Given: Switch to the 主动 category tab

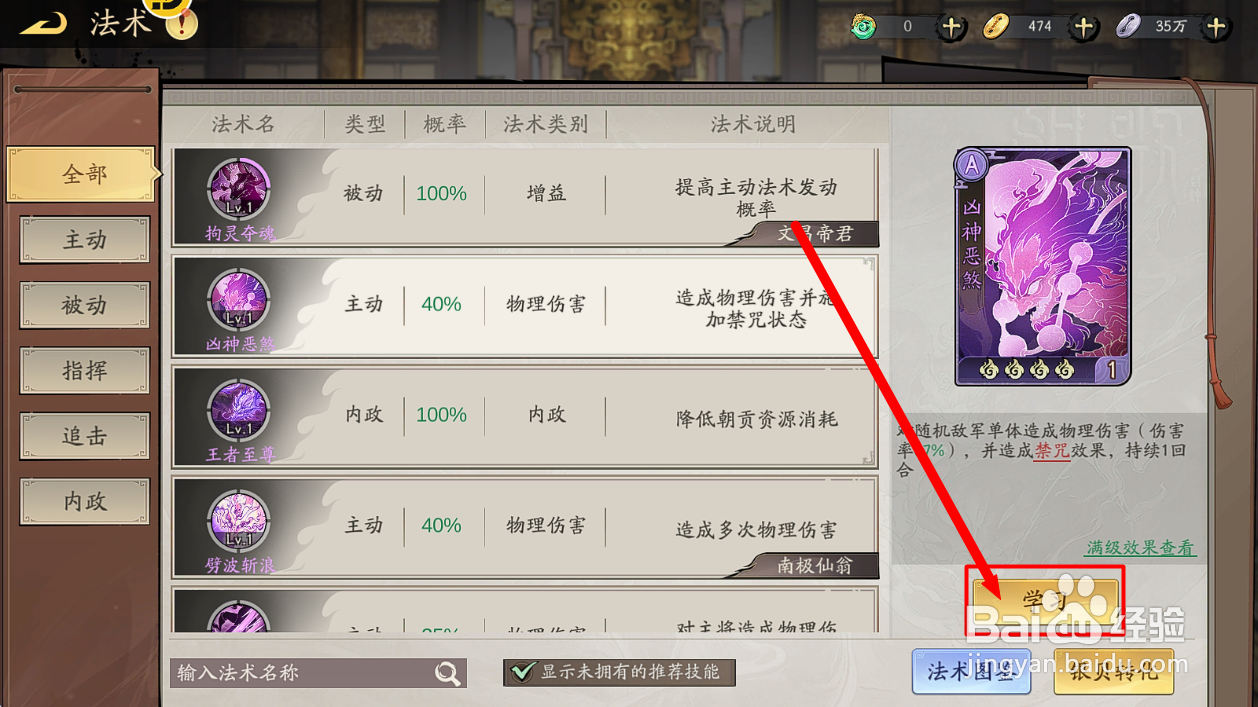Looking at the screenshot, I should [85, 240].
